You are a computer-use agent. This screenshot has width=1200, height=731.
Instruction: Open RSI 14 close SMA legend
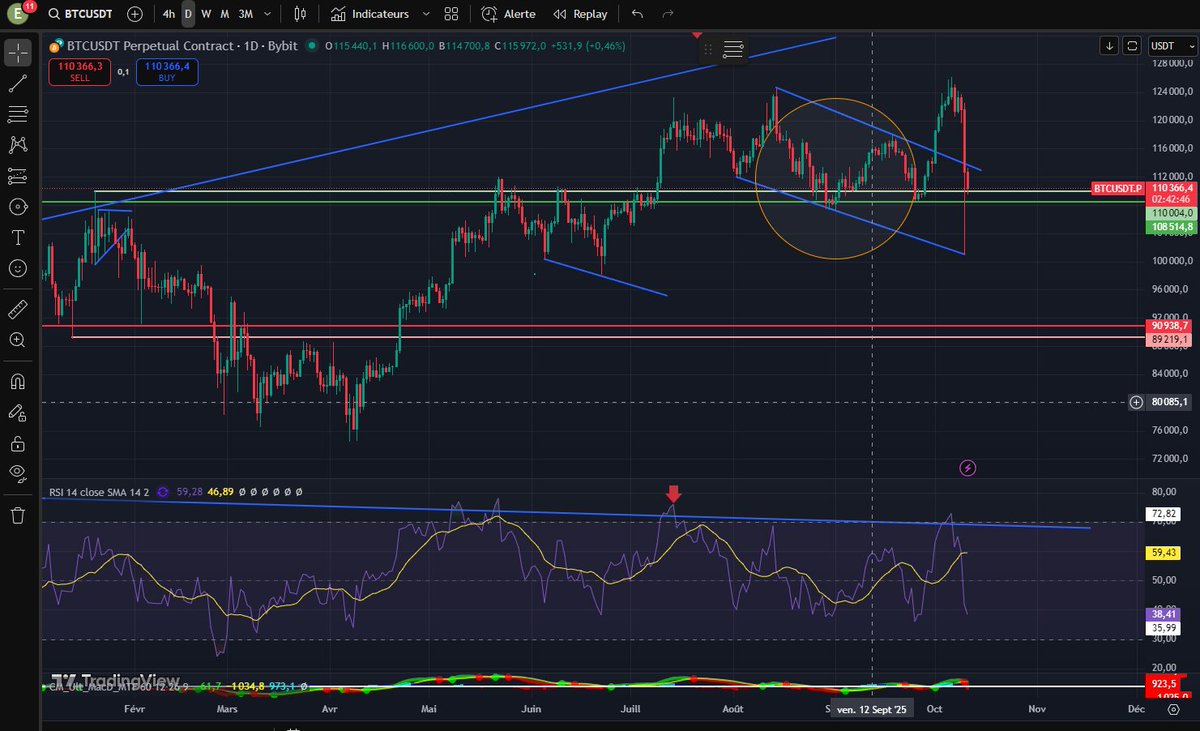pos(99,492)
